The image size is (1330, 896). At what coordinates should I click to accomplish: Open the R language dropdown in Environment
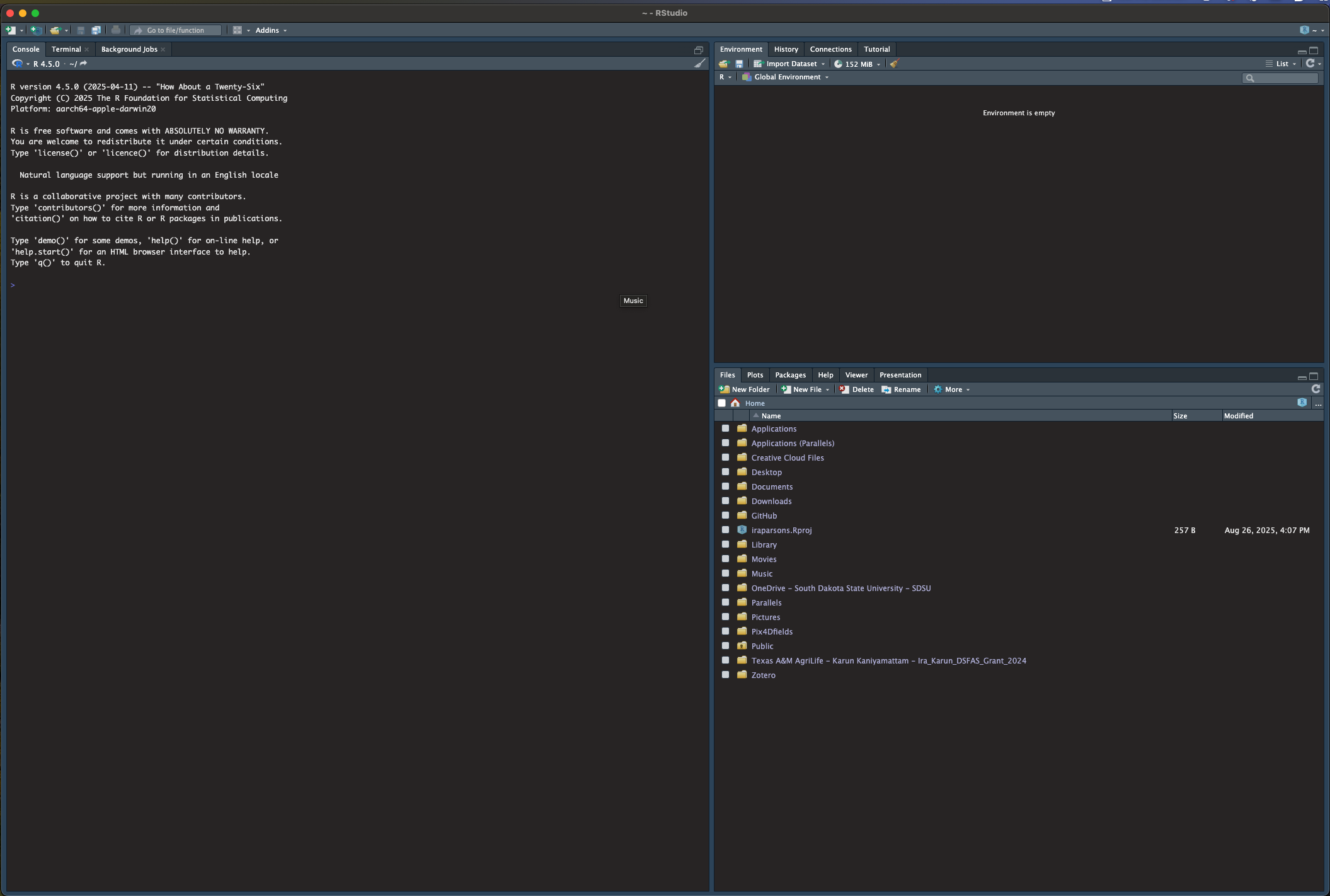(725, 77)
